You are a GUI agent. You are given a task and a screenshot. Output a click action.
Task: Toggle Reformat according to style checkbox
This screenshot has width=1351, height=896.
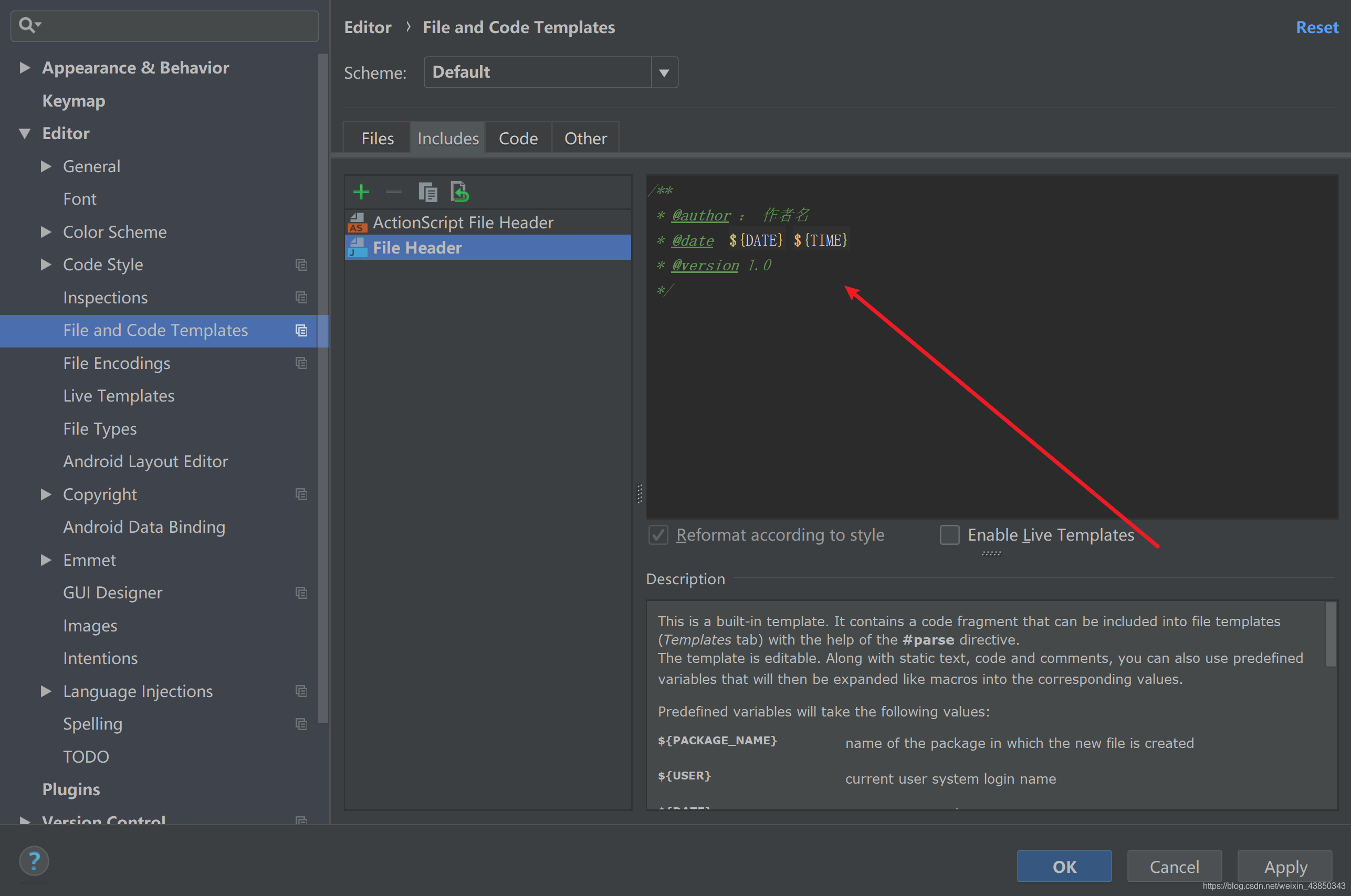point(658,535)
